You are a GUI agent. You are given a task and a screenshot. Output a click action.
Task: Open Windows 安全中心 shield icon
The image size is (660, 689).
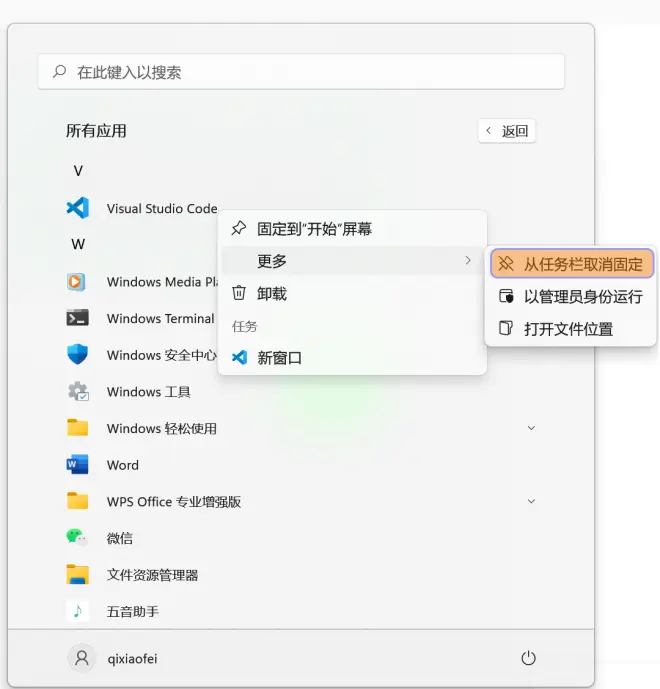[x=77, y=354]
